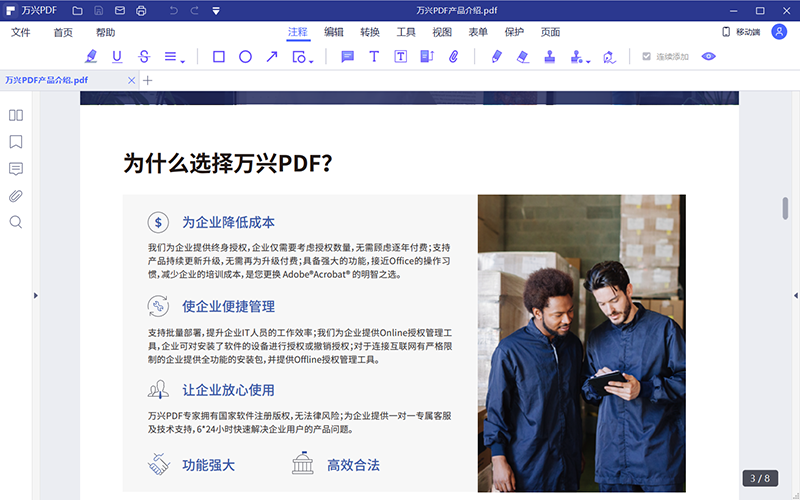This screenshot has width=800, height=500.
Task: Add a new document tab
Action: (147, 80)
